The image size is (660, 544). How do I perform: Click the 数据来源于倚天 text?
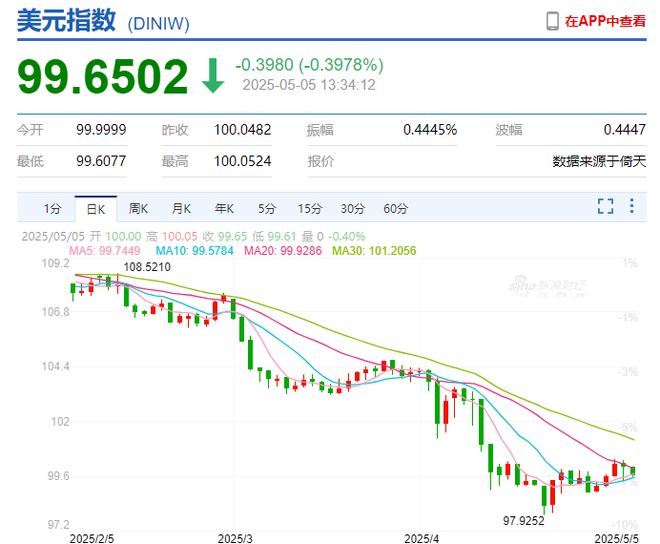coord(599,161)
